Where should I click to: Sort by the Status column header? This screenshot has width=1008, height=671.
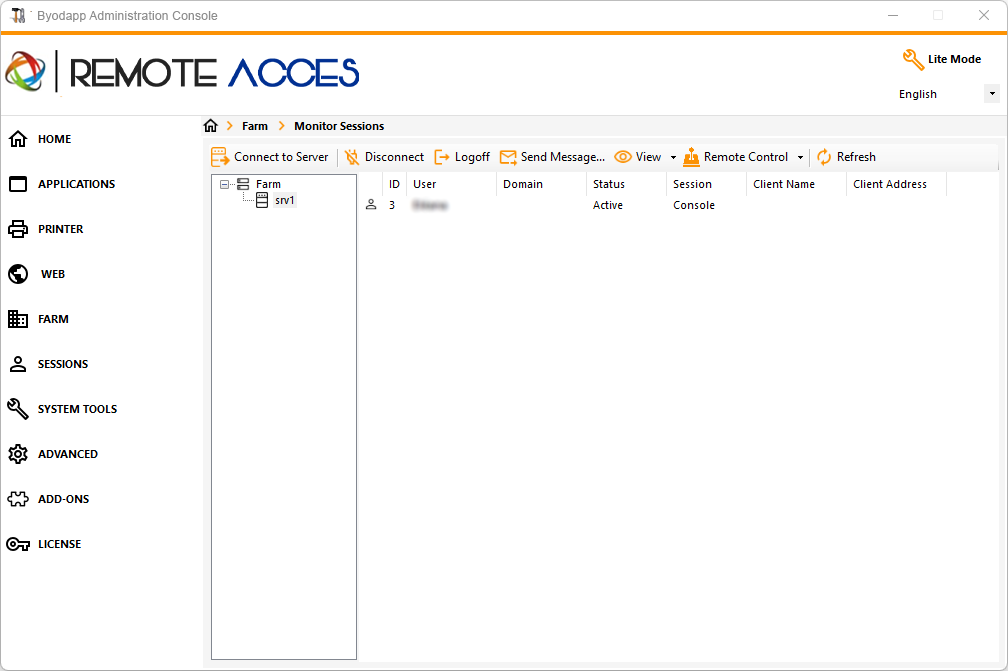point(626,184)
